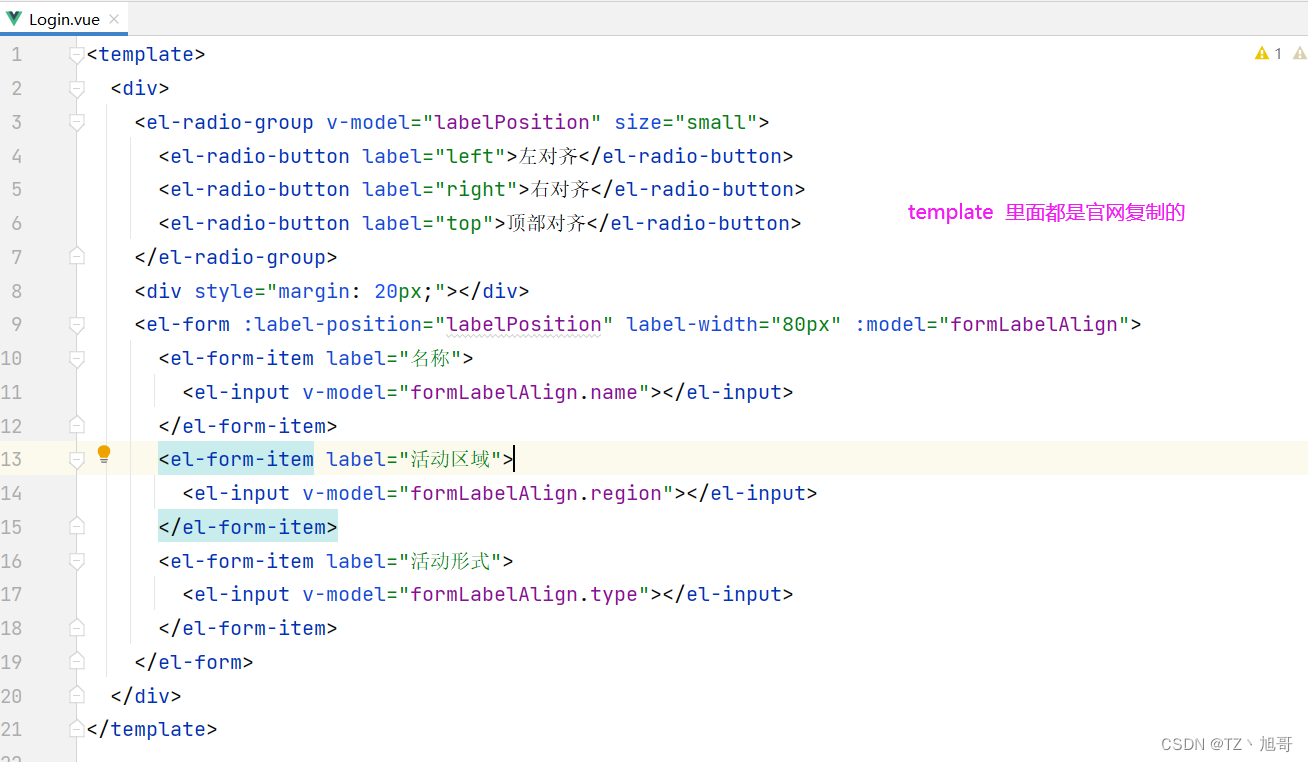This screenshot has height=762, width=1308.
Task: Click the closing </template> tag on line 21
Action: point(152,729)
